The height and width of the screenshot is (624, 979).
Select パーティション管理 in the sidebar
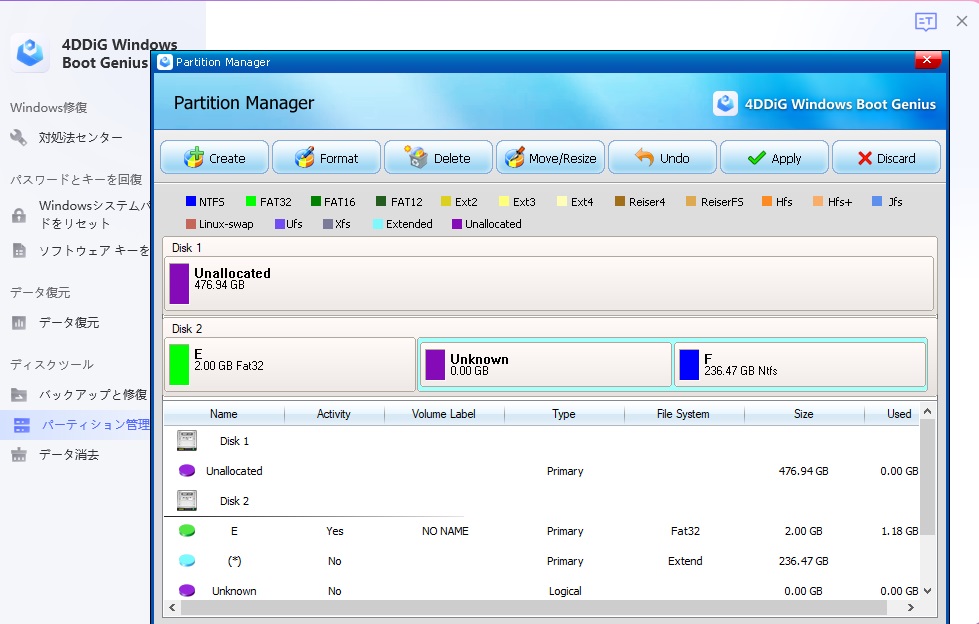(96, 425)
